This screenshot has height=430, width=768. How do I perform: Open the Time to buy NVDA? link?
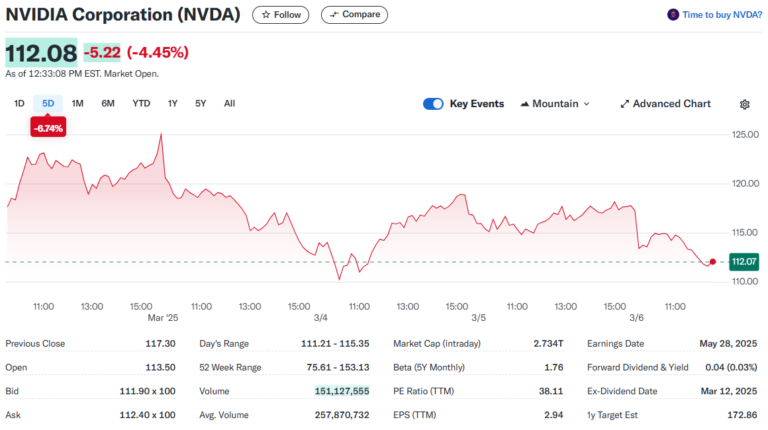(722, 15)
